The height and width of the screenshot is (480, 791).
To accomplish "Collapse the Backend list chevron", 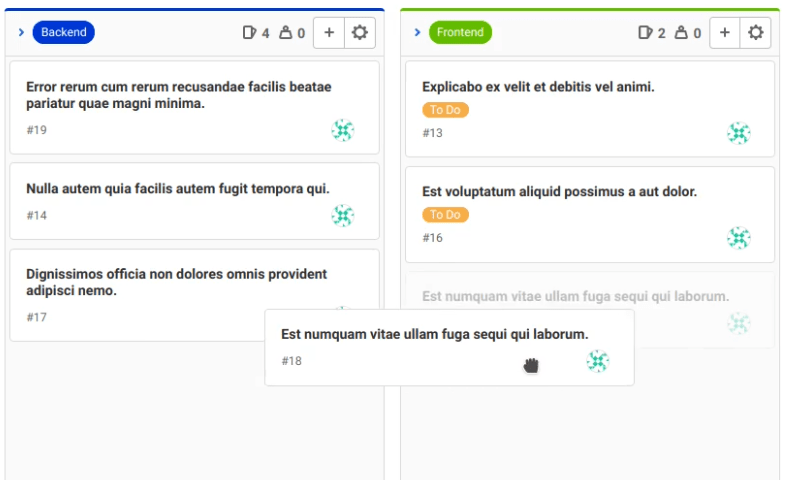I will click(21, 33).
